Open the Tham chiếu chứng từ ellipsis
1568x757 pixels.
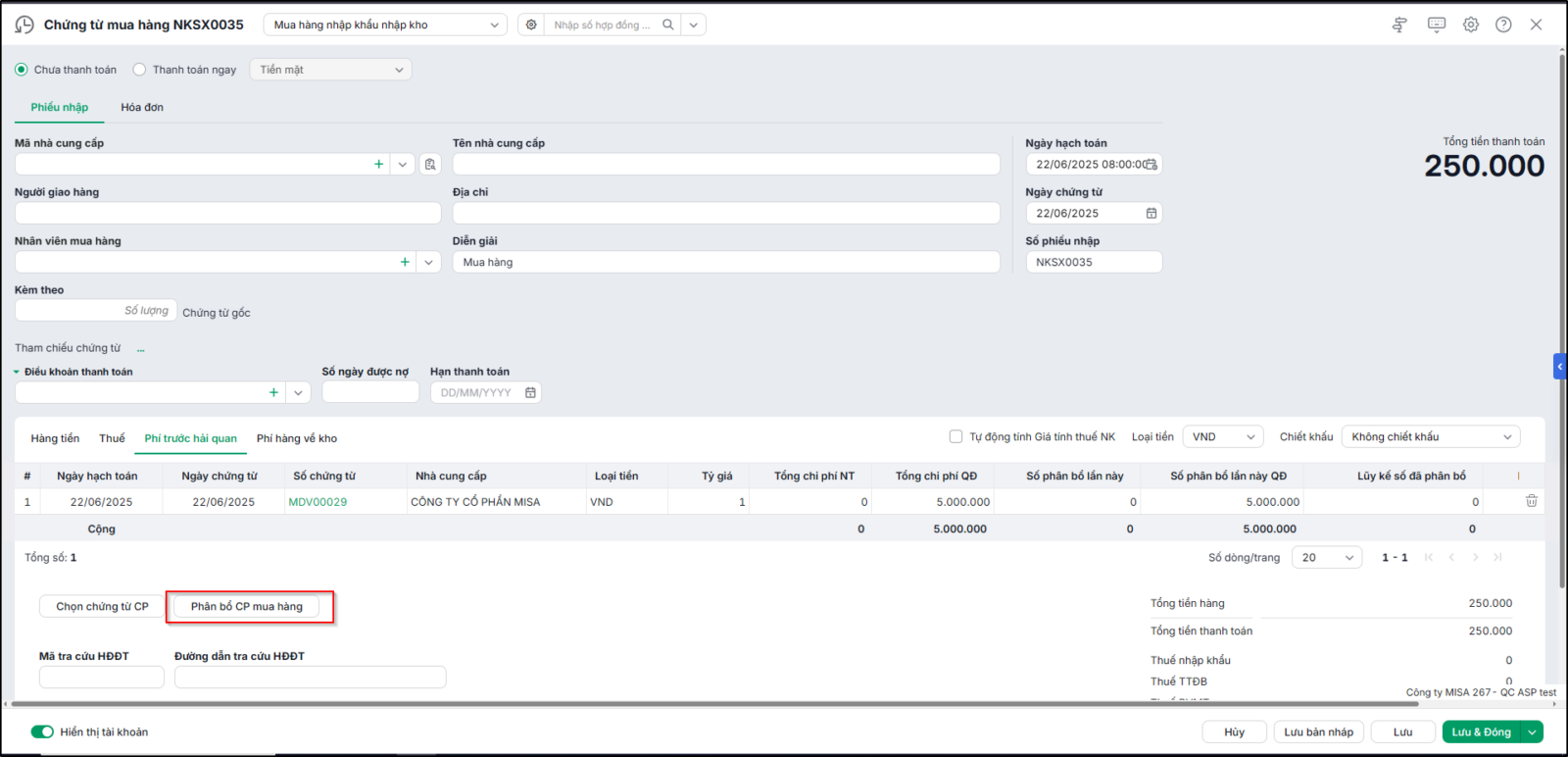pyautogui.click(x=141, y=348)
